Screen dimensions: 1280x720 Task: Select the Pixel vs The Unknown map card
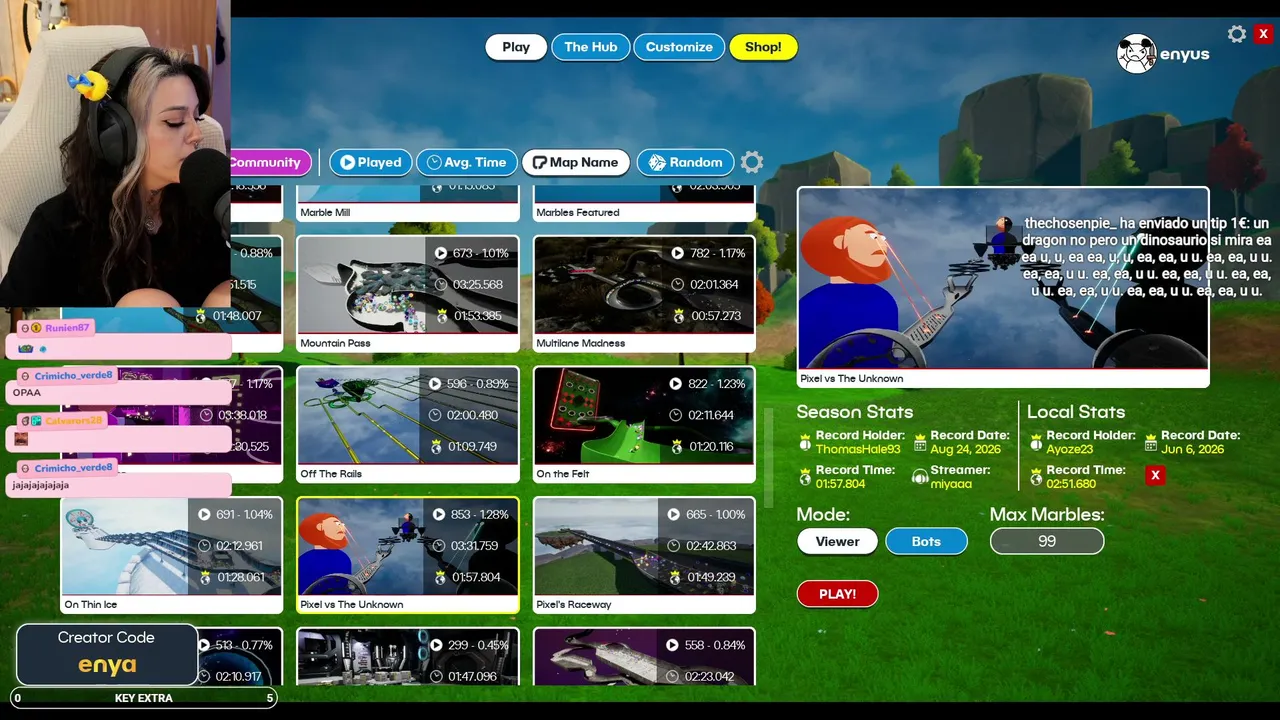pos(408,555)
